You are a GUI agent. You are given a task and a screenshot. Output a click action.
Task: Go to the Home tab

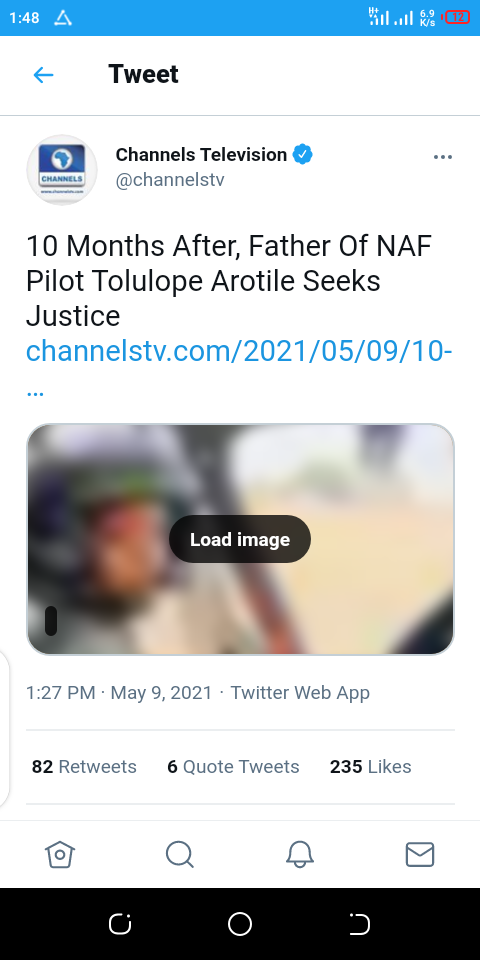point(60,854)
